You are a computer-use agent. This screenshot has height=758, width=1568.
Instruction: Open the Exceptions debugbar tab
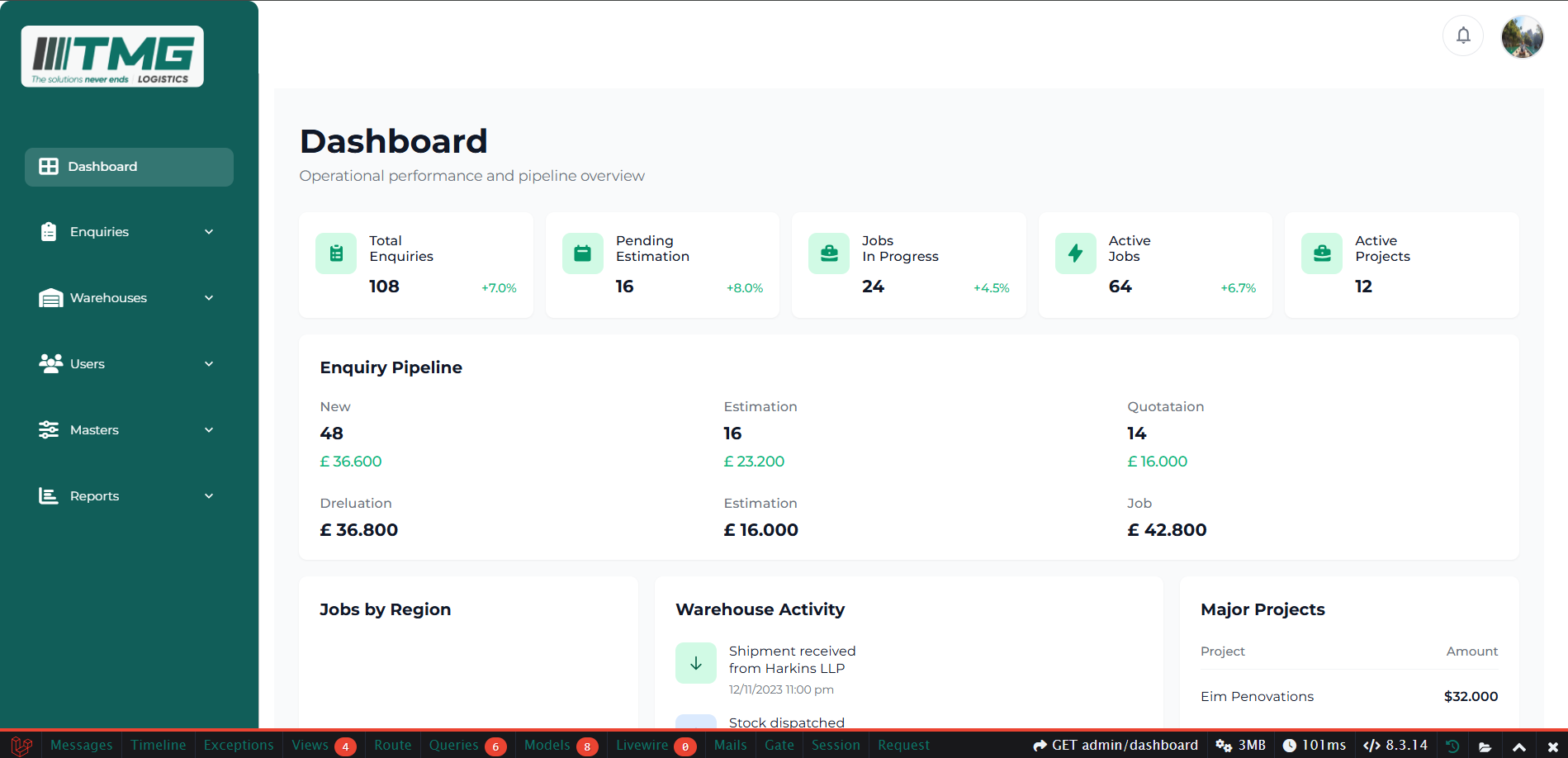239,746
